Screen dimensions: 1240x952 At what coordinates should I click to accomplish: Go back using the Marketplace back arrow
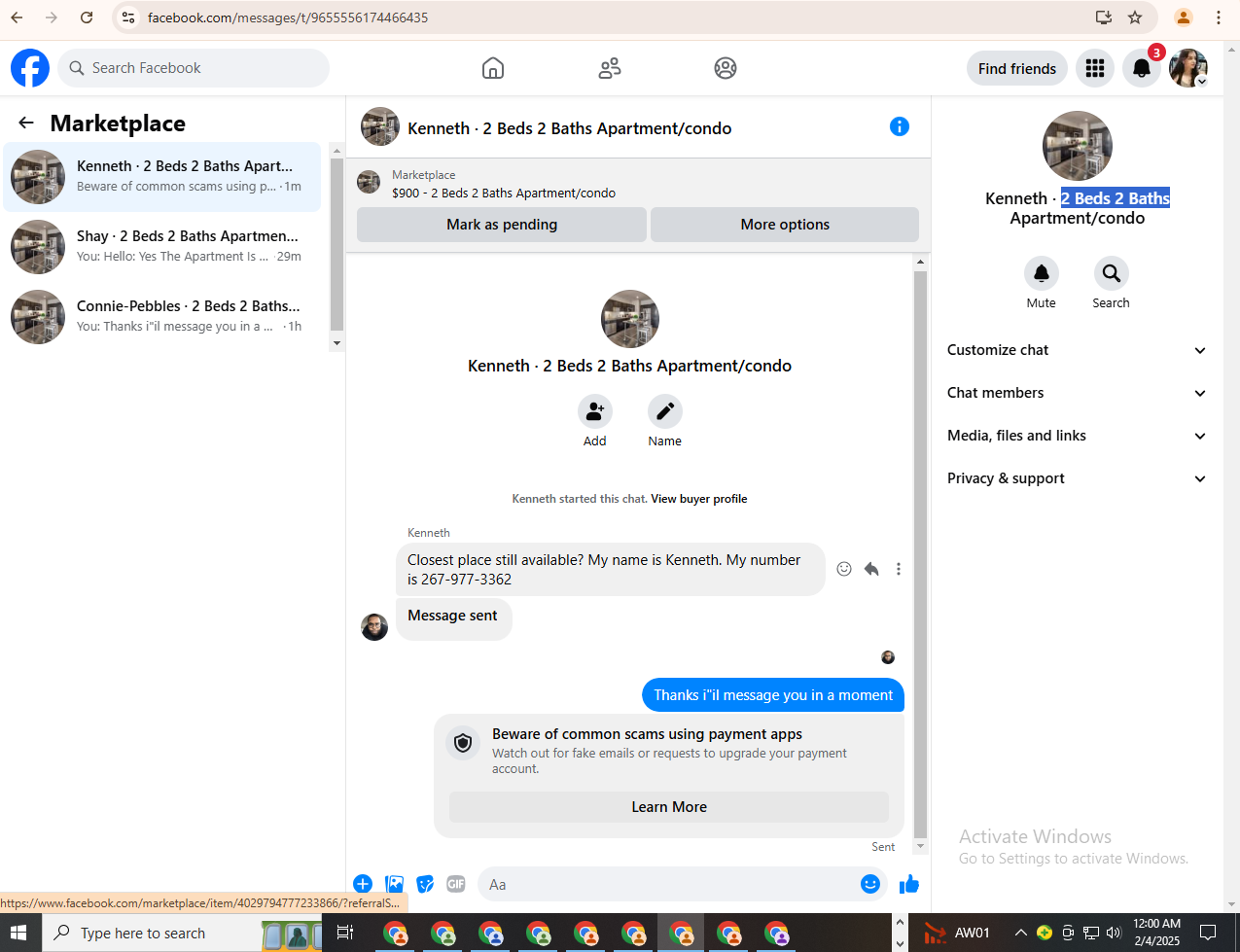point(26,123)
